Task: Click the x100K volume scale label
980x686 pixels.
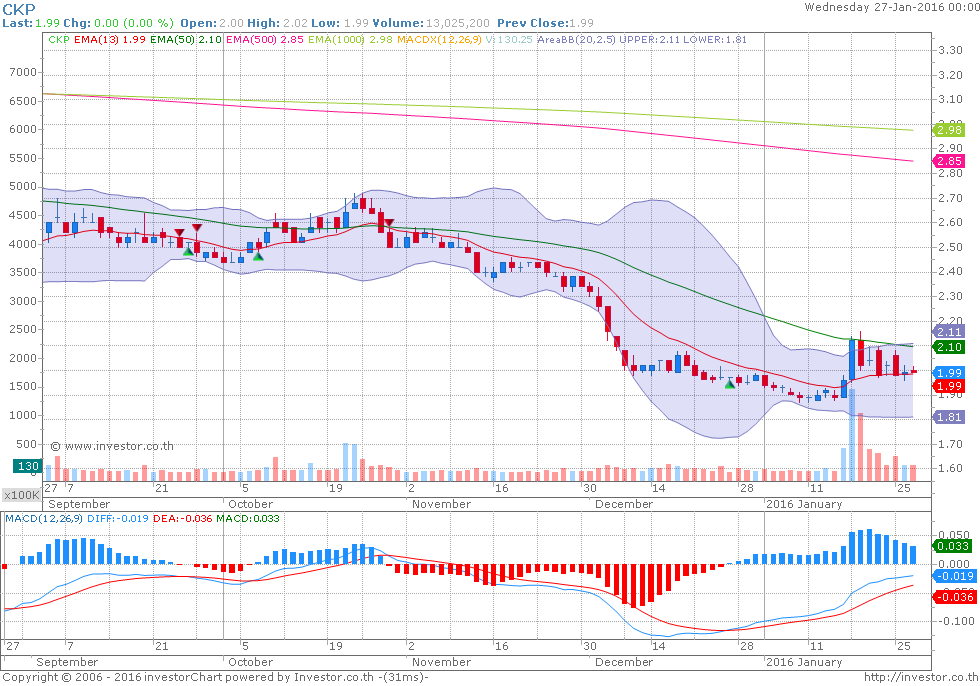Action: 21,495
